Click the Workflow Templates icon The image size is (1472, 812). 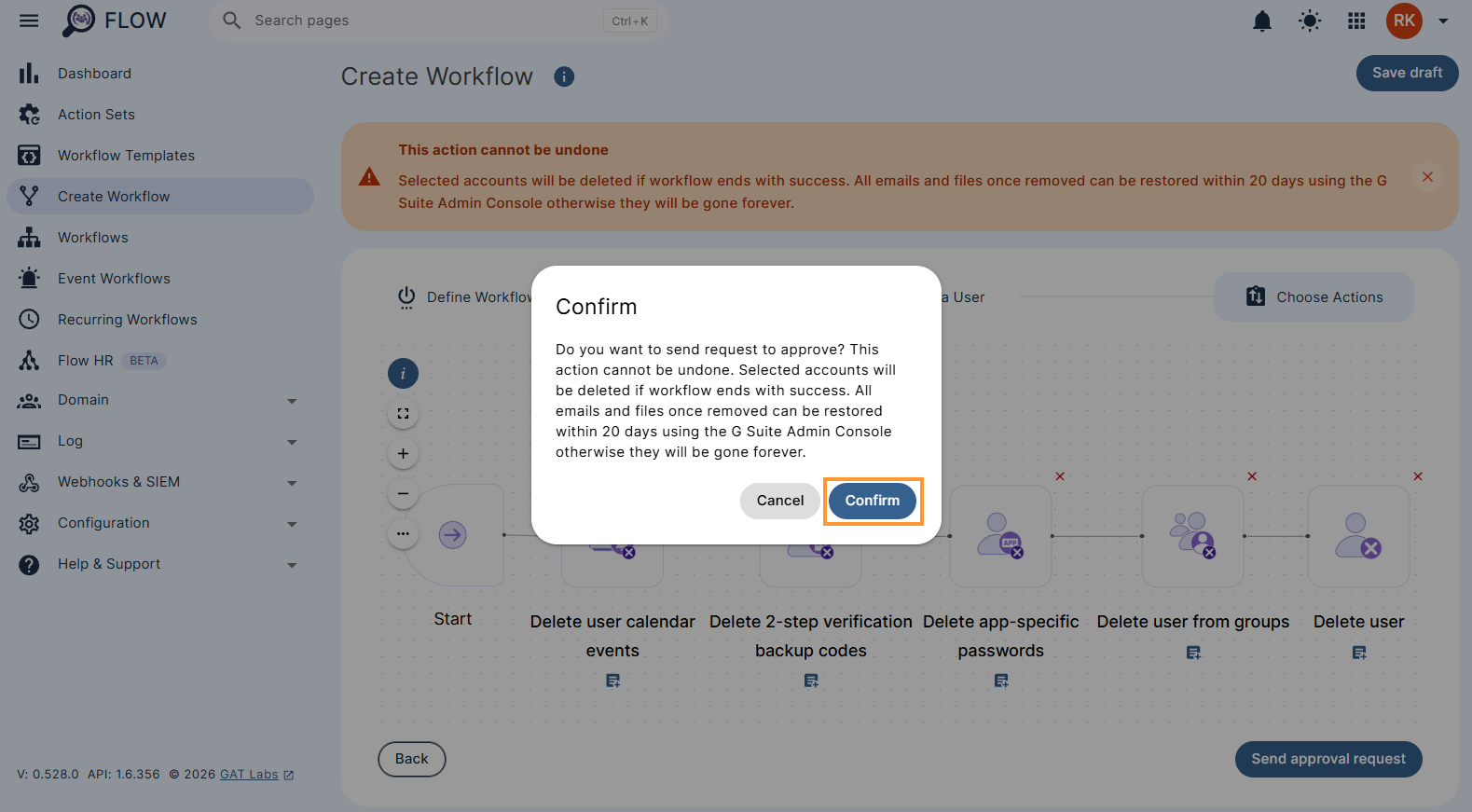coord(29,156)
